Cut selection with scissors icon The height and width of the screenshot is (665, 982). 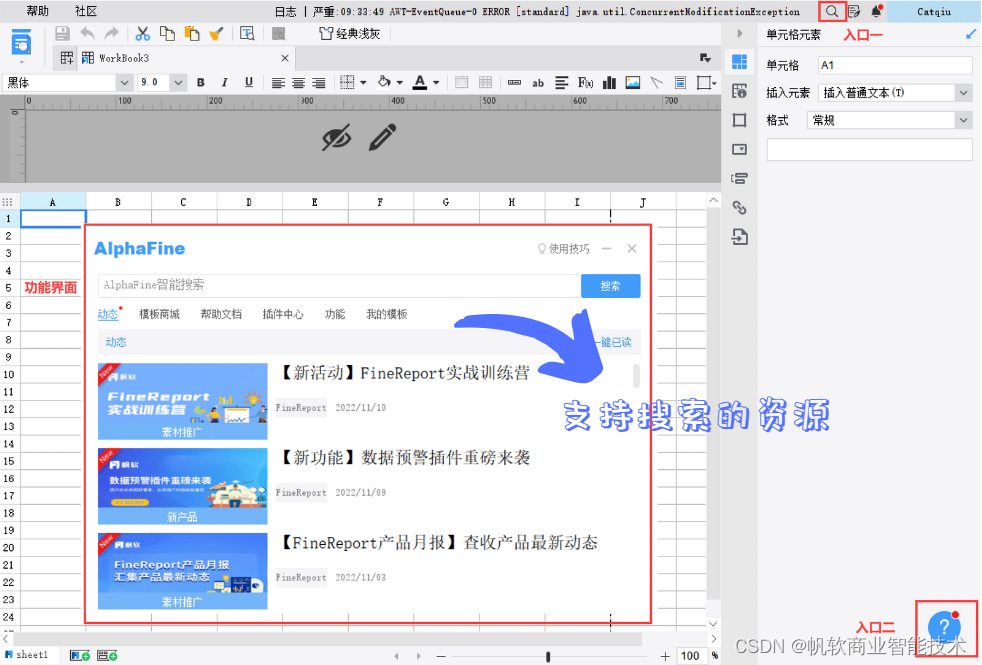(143, 34)
